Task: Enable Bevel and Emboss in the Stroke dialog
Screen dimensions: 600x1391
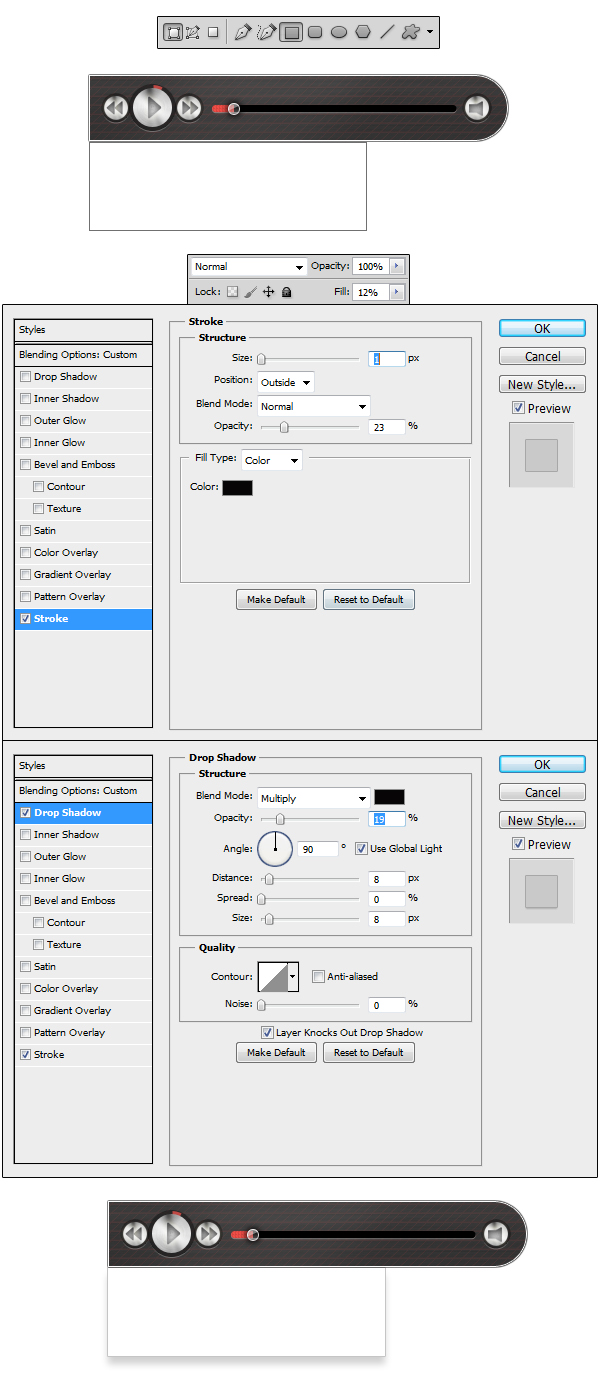Action: (25, 465)
